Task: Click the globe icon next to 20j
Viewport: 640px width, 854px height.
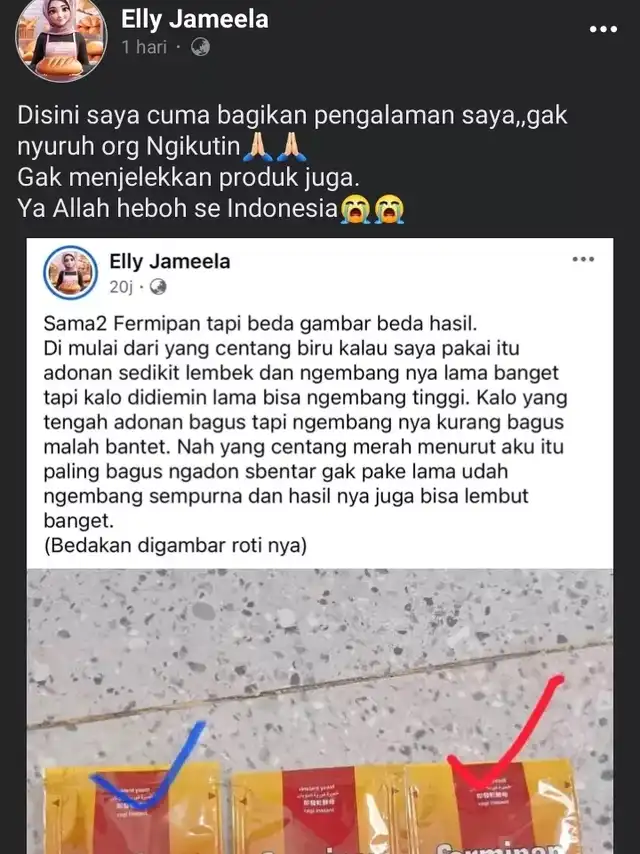Action: coord(158,286)
